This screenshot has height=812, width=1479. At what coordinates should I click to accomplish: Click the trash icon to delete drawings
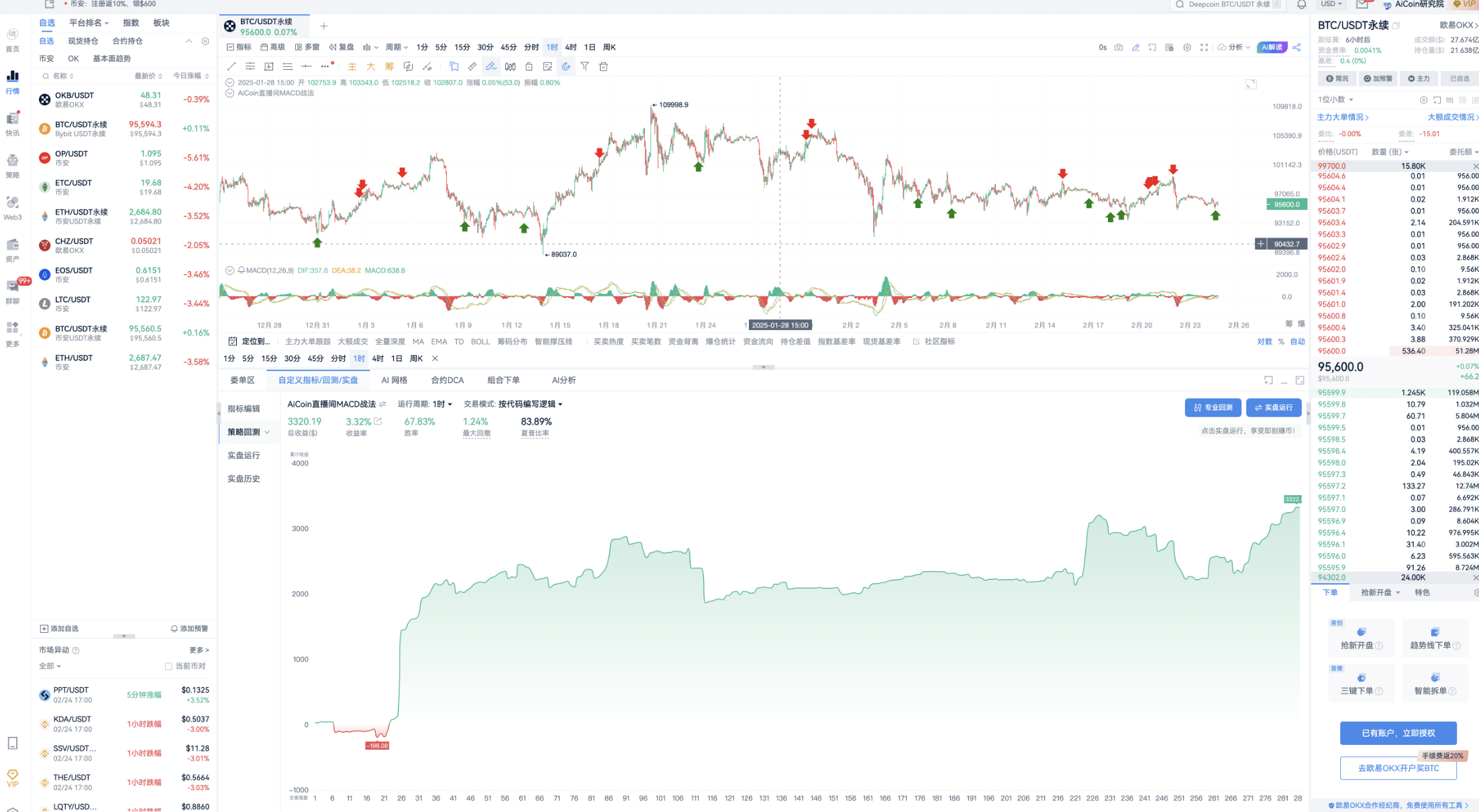click(603, 66)
